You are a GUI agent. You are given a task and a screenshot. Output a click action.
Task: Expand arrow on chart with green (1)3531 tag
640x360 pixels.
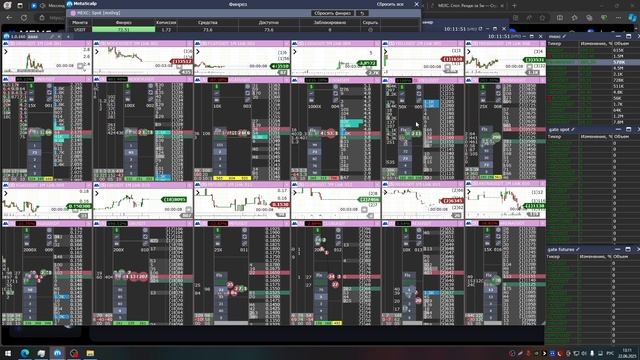coord(469,51)
